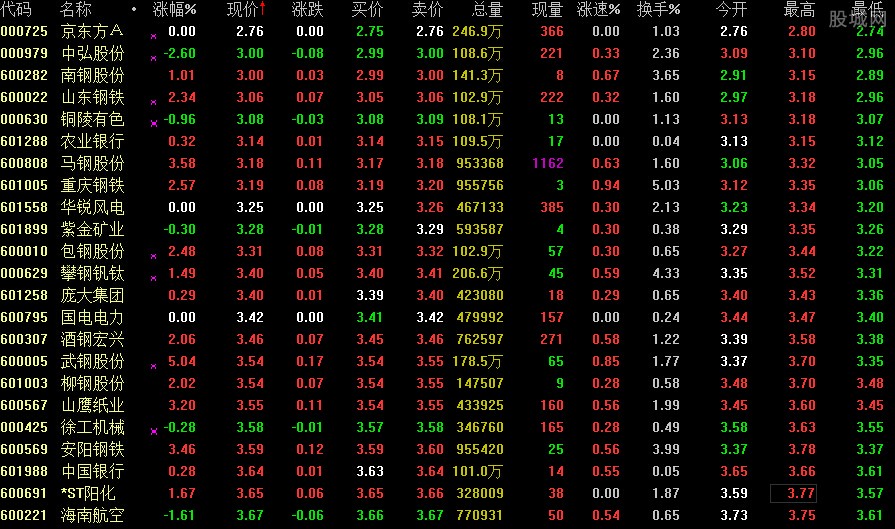The height and width of the screenshot is (529, 895).
Task: Select stock name 华锐风电
Action: [92, 207]
